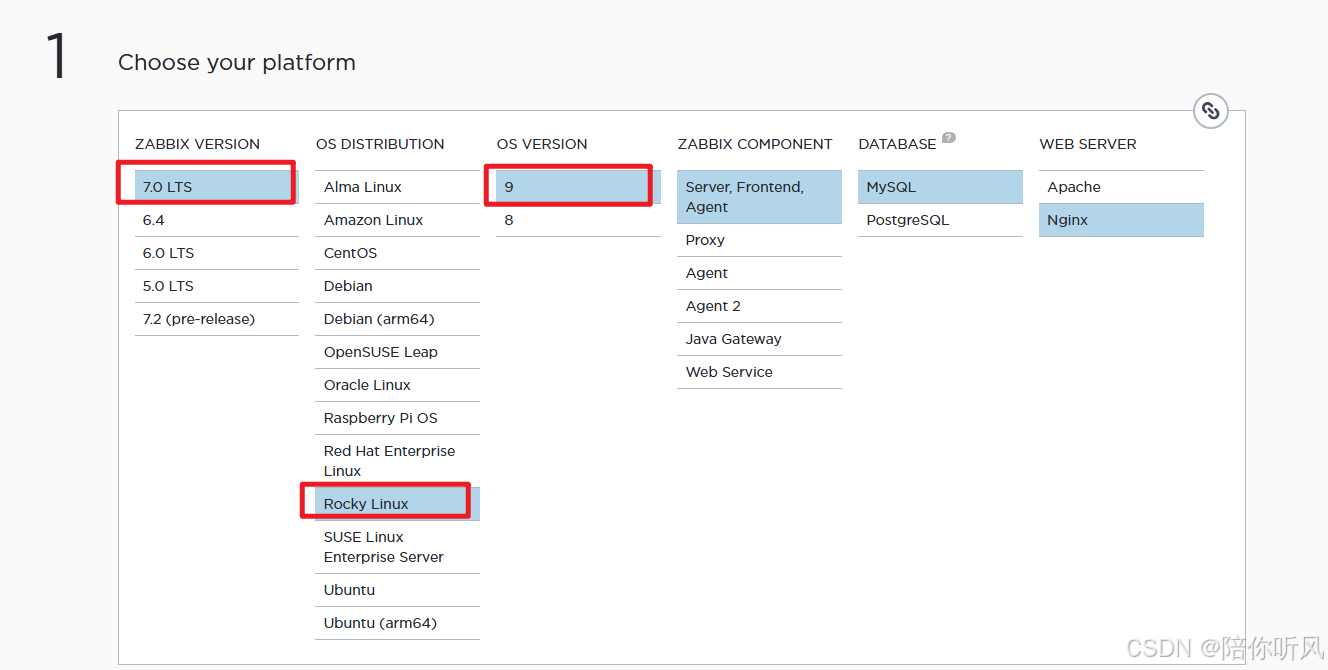Pick Apache as web server
1328x670 pixels.
tap(1122, 187)
